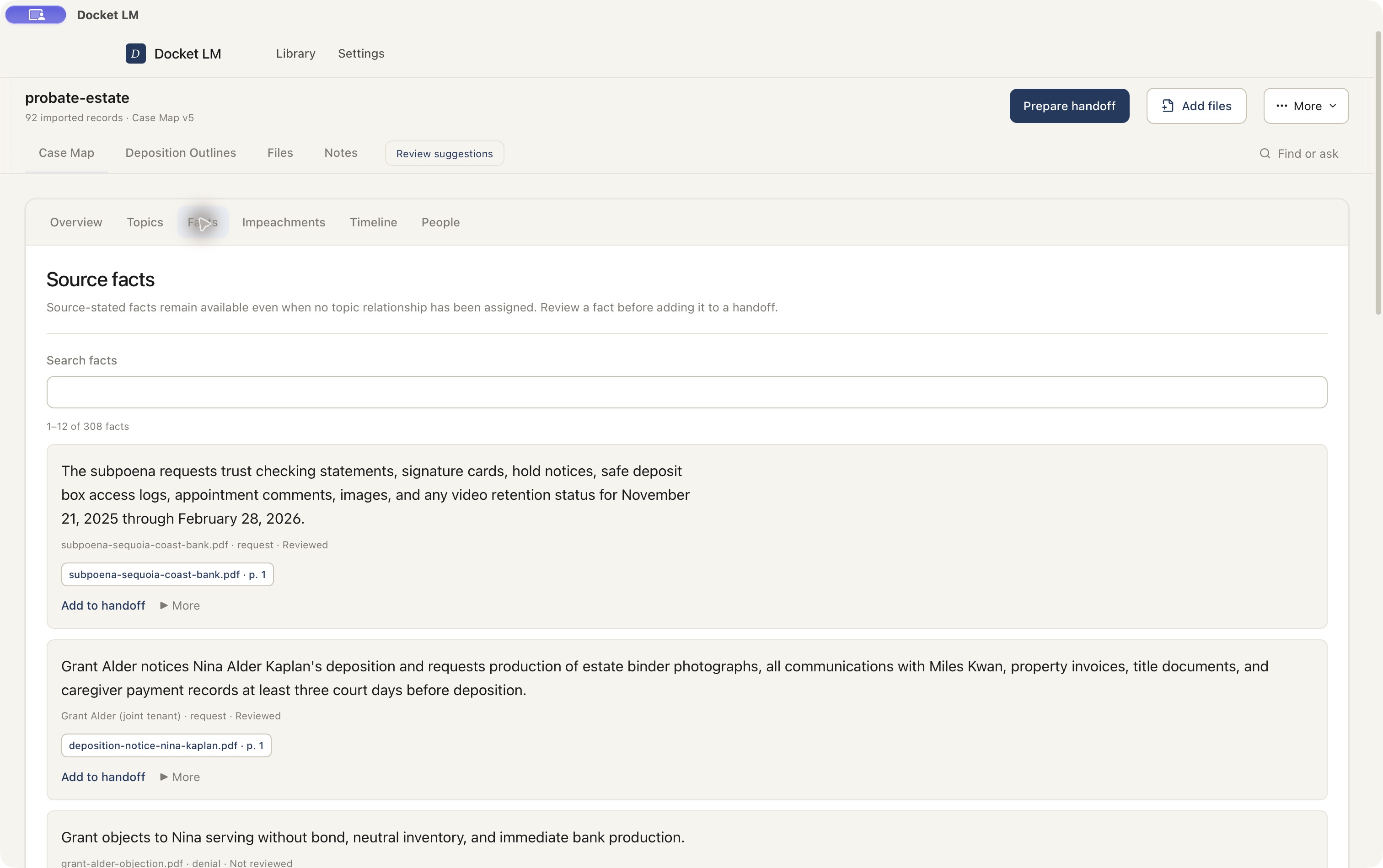Click the Prepare handoff button
Screen dimensions: 1383x868
(1069, 106)
